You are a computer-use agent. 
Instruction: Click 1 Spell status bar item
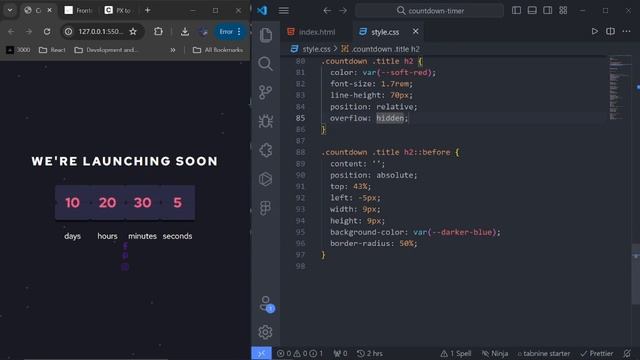456,353
